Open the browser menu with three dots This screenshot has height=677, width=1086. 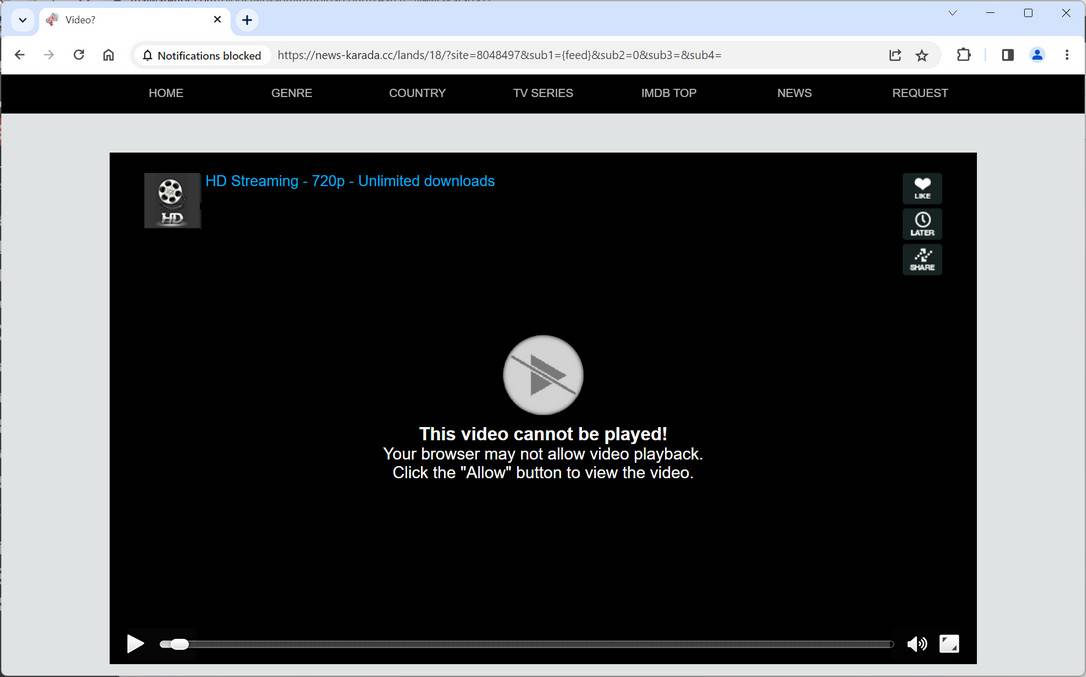pyautogui.click(x=1067, y=55)
